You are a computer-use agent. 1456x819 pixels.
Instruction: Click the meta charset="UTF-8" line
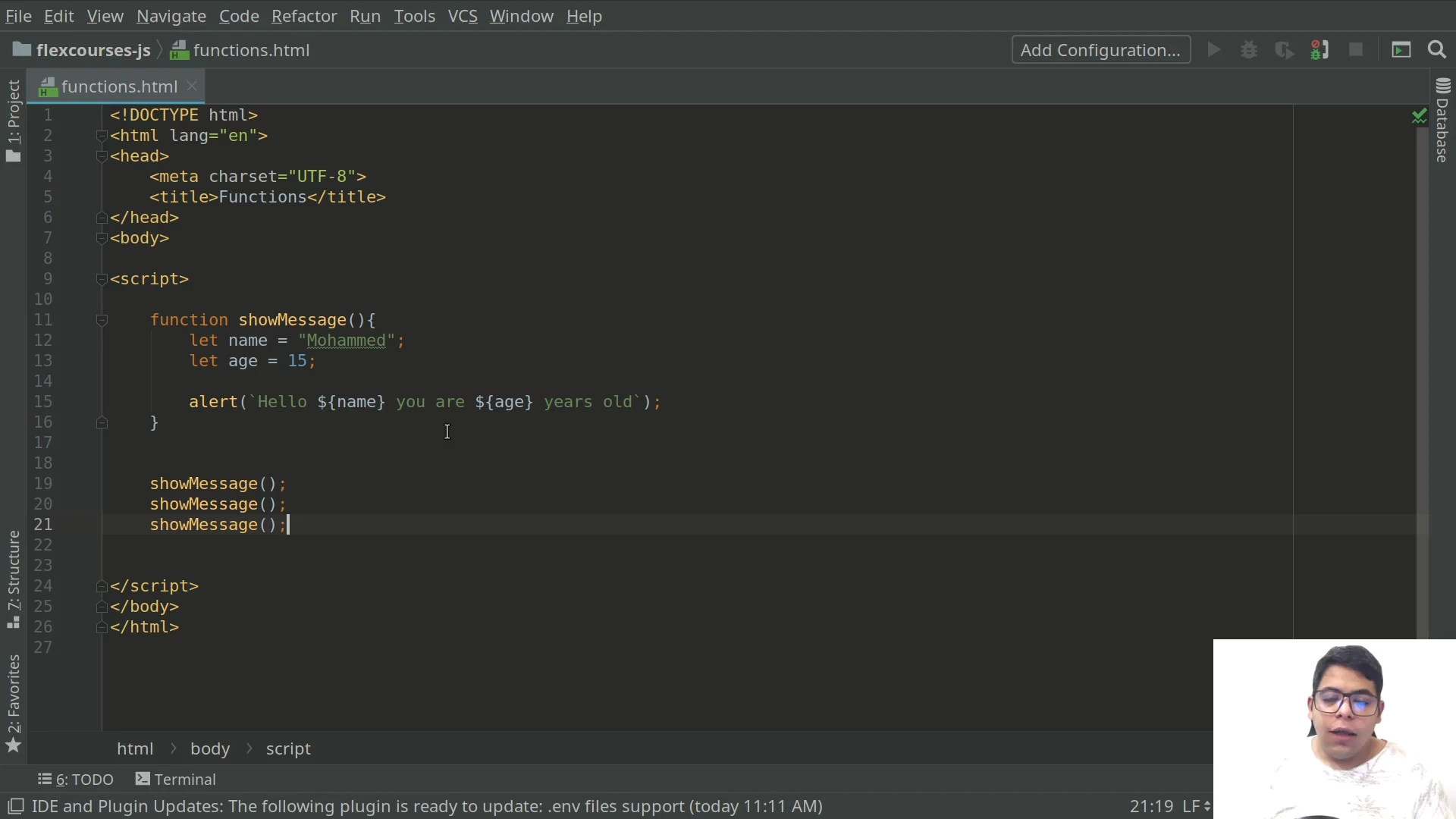click(258, 177)
